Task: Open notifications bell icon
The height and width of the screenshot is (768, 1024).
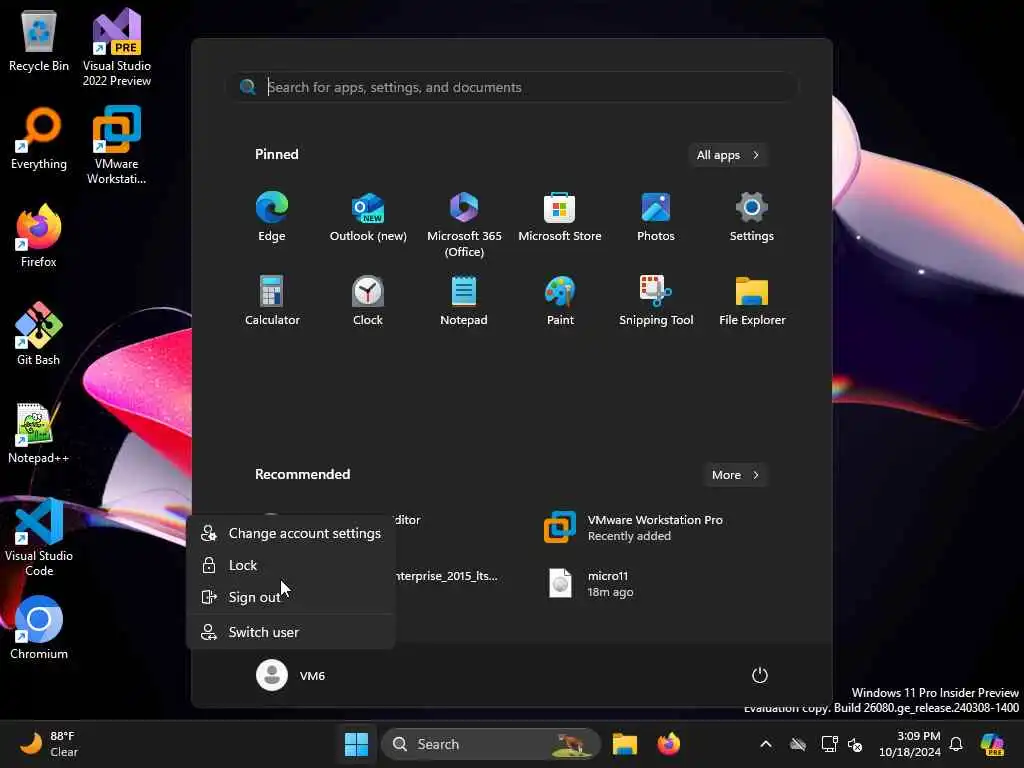Action: (956, 744)
